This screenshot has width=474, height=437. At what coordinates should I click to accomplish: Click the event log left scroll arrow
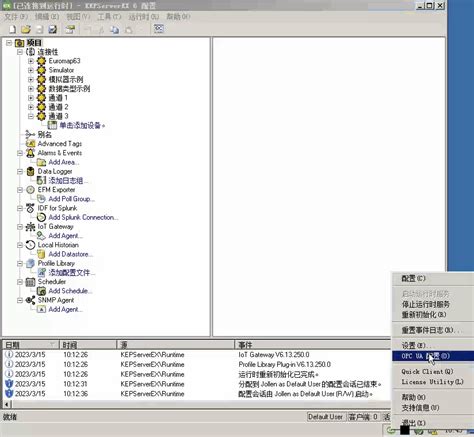(7, 405)
